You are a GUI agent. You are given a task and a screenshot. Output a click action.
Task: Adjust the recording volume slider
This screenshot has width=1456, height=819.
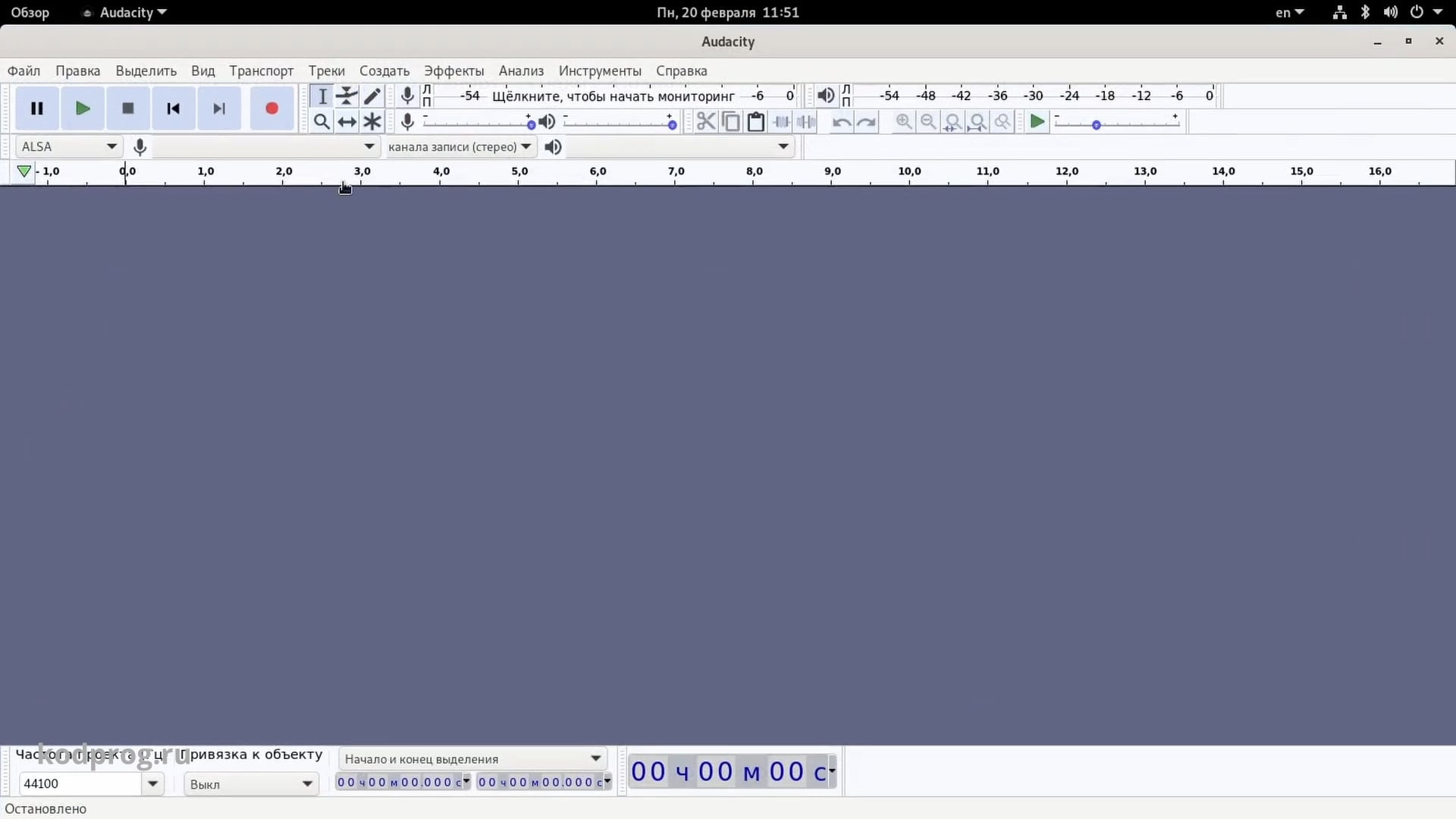(x=478, y=123)
